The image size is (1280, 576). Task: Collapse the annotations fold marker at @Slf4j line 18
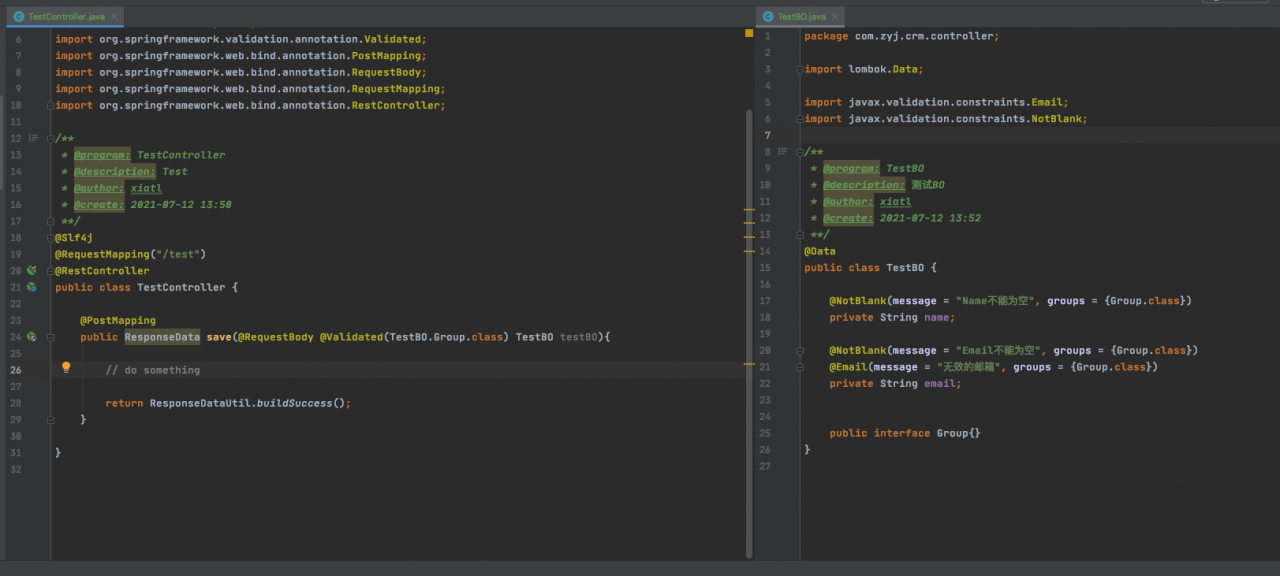pos(50,237)
